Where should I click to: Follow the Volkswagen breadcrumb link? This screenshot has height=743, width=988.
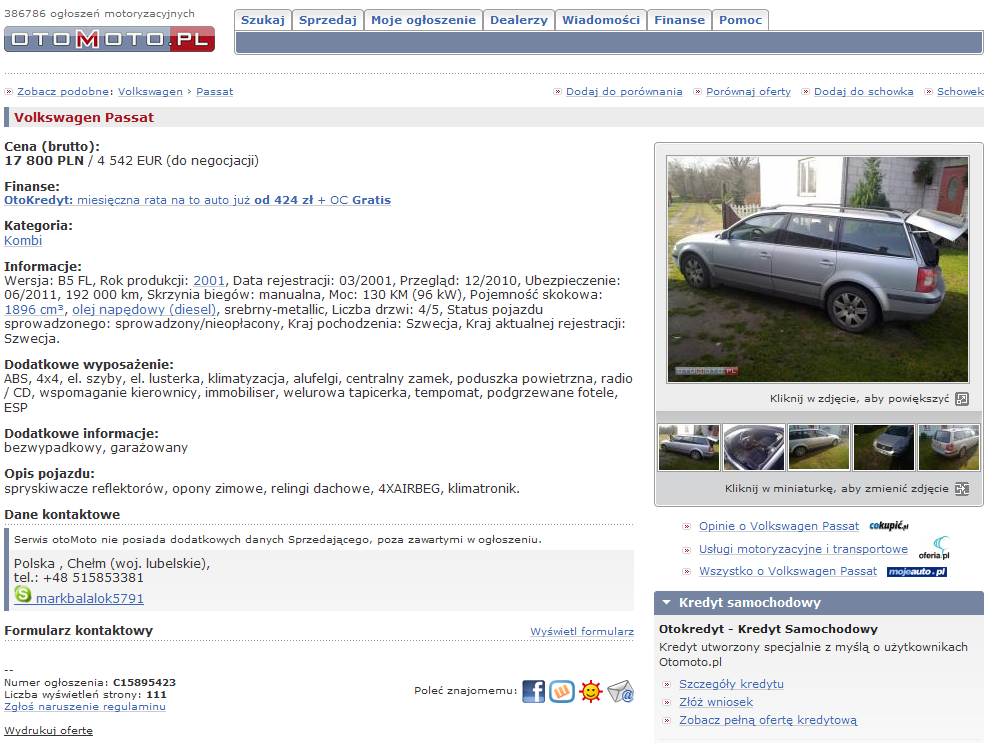151,91
